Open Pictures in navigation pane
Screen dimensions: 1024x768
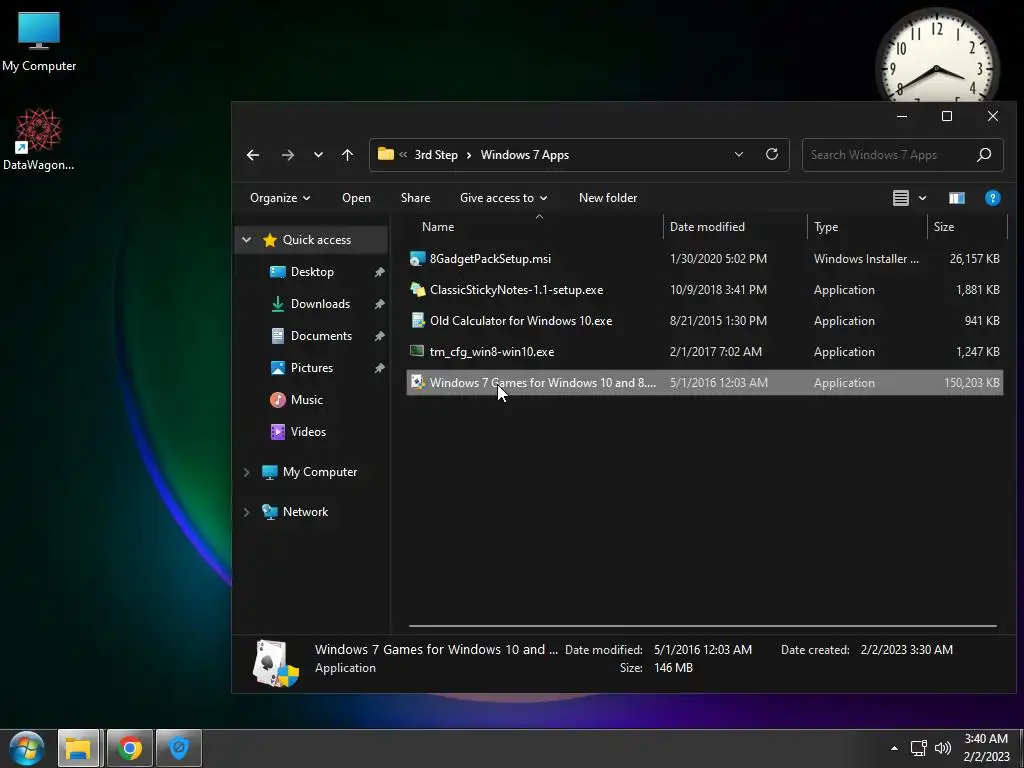(312, 368)
